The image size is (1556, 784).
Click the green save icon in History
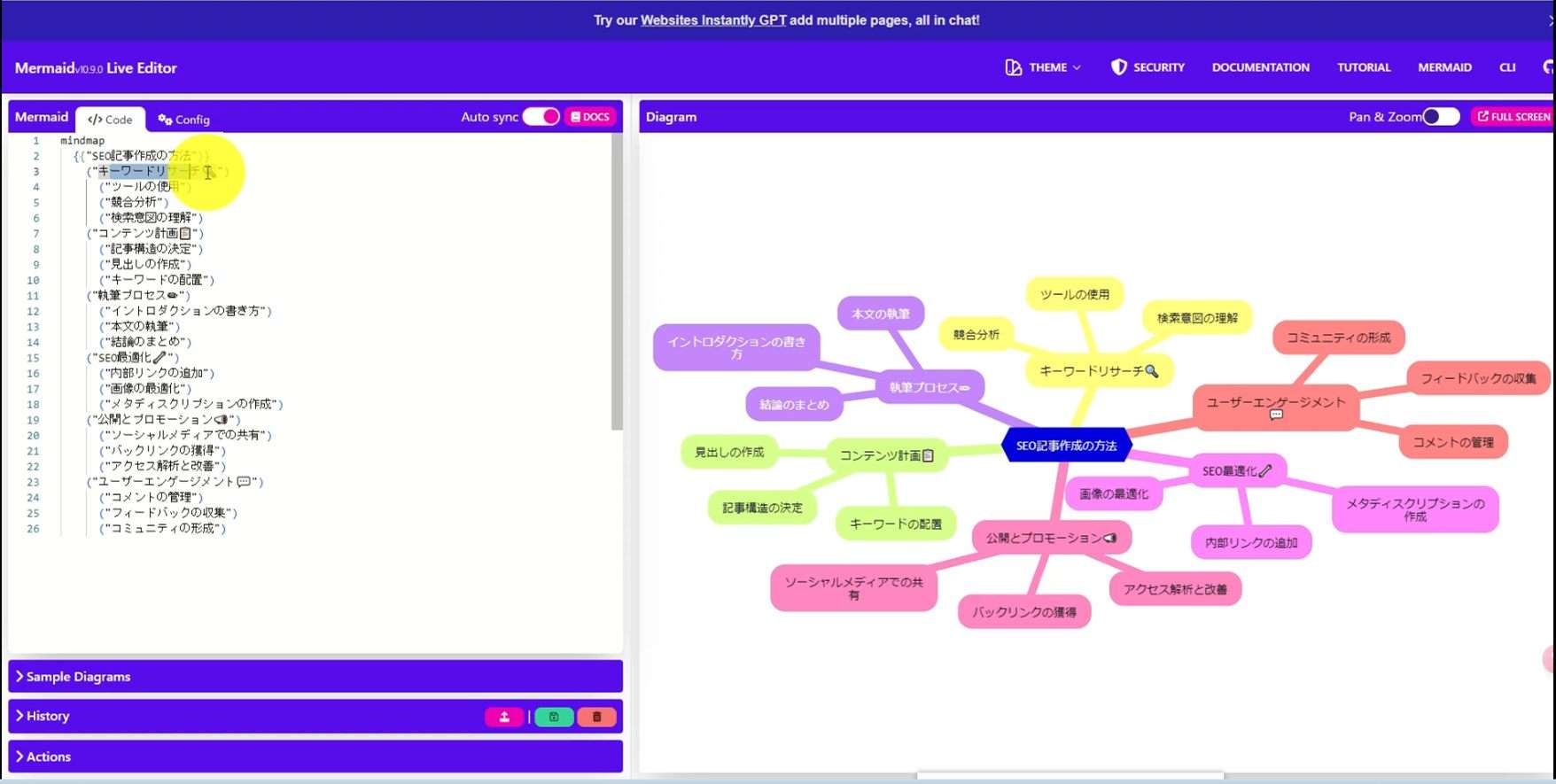pyautogui.click(x=554, y=717)
